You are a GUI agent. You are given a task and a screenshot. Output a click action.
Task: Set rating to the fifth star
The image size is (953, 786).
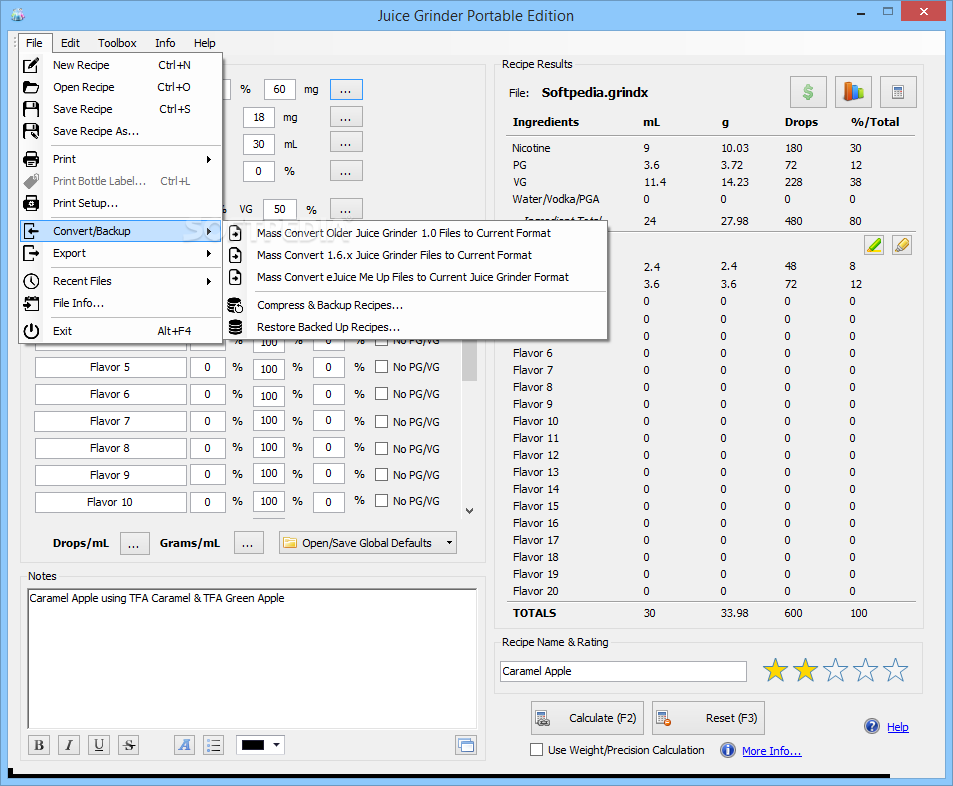pyautogui.click(x=896, y=670)
